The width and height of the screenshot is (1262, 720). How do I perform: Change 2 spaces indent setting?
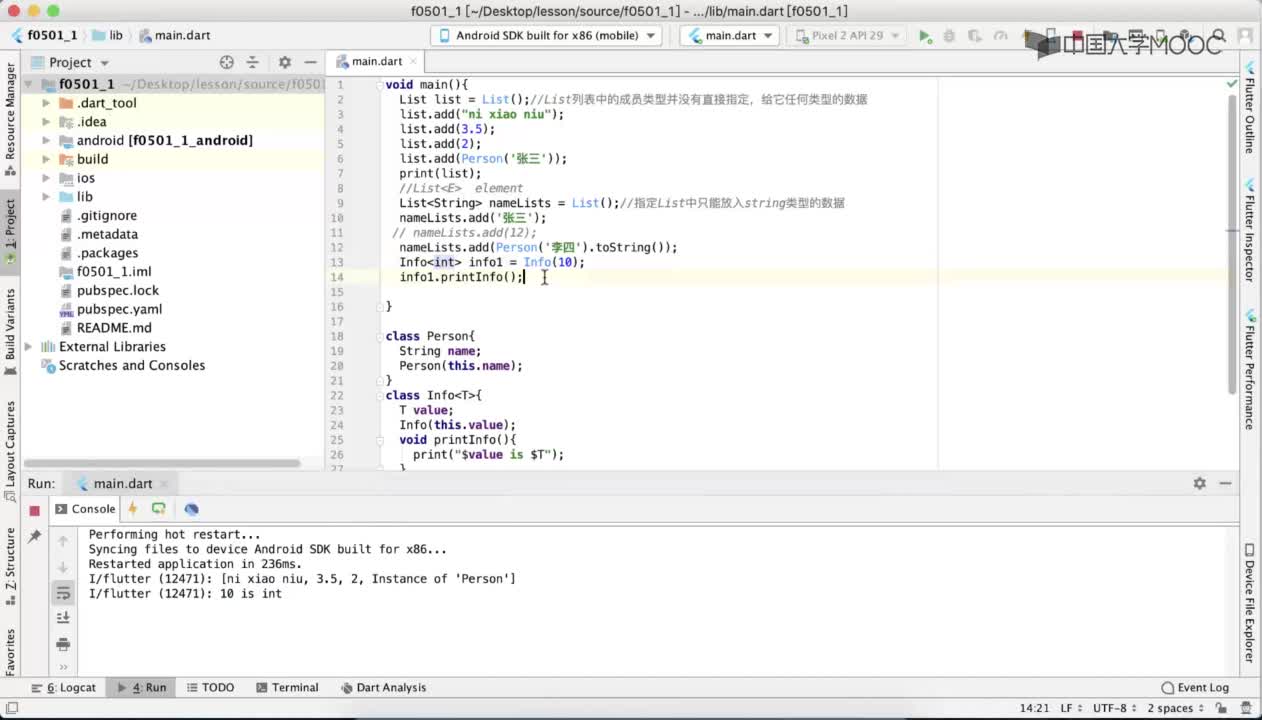click(1176, 708)
